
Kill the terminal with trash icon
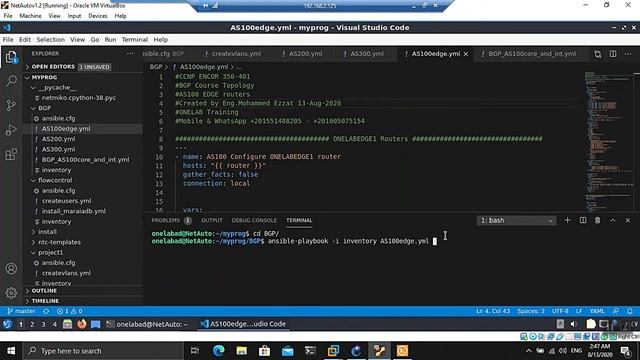tap(598, 220)
